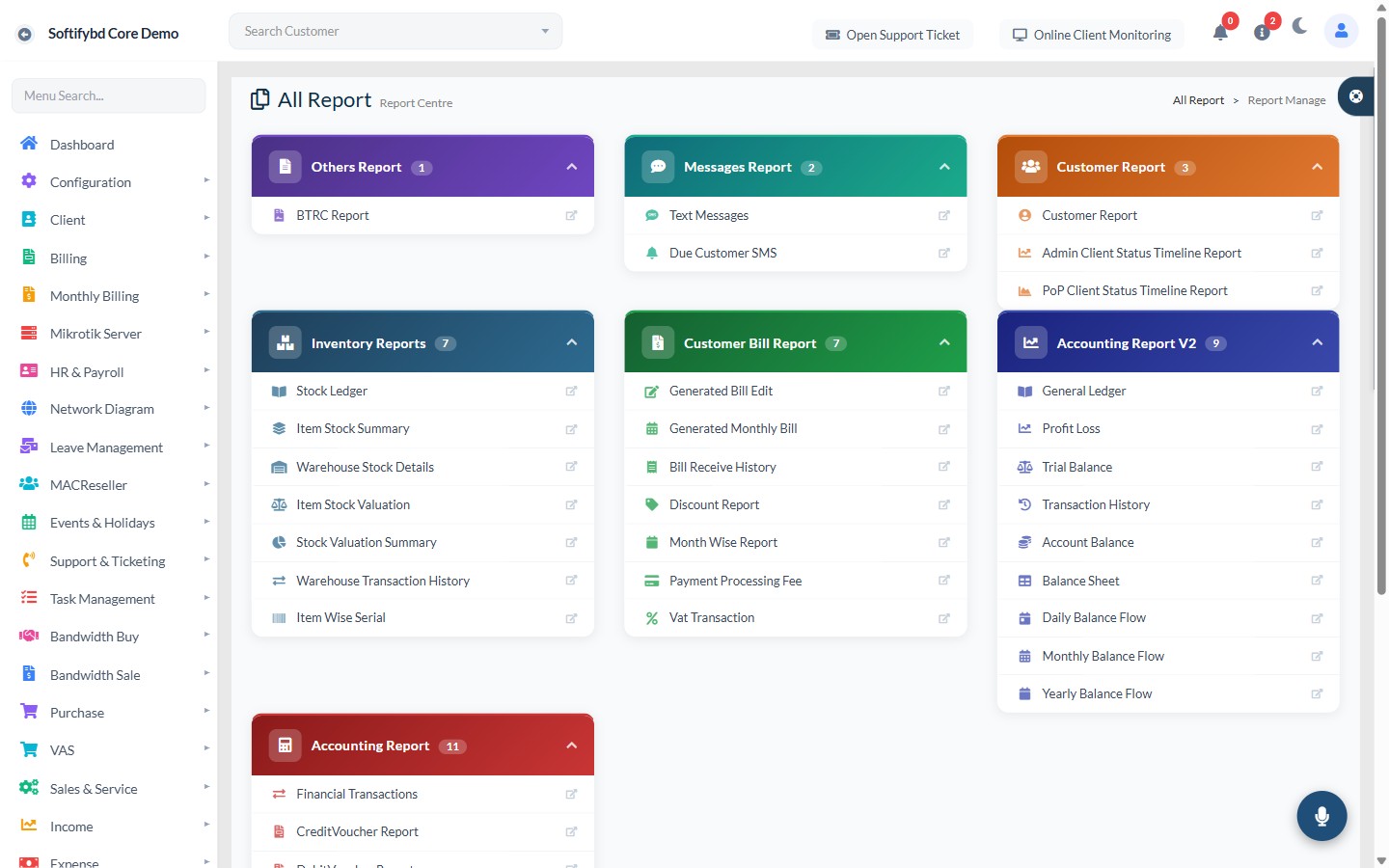Open external link icon for Vat Transaction
The width and height of the screenshot is (1389, 868).
pos(944,618)
